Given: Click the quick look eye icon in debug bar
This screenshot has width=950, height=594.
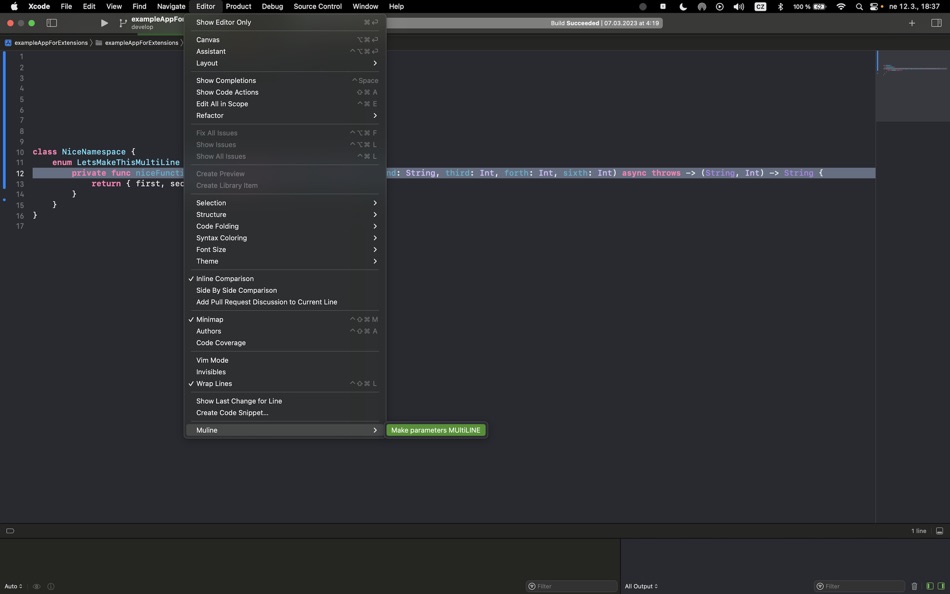Looking at the screenshot, I should (36, 586).
